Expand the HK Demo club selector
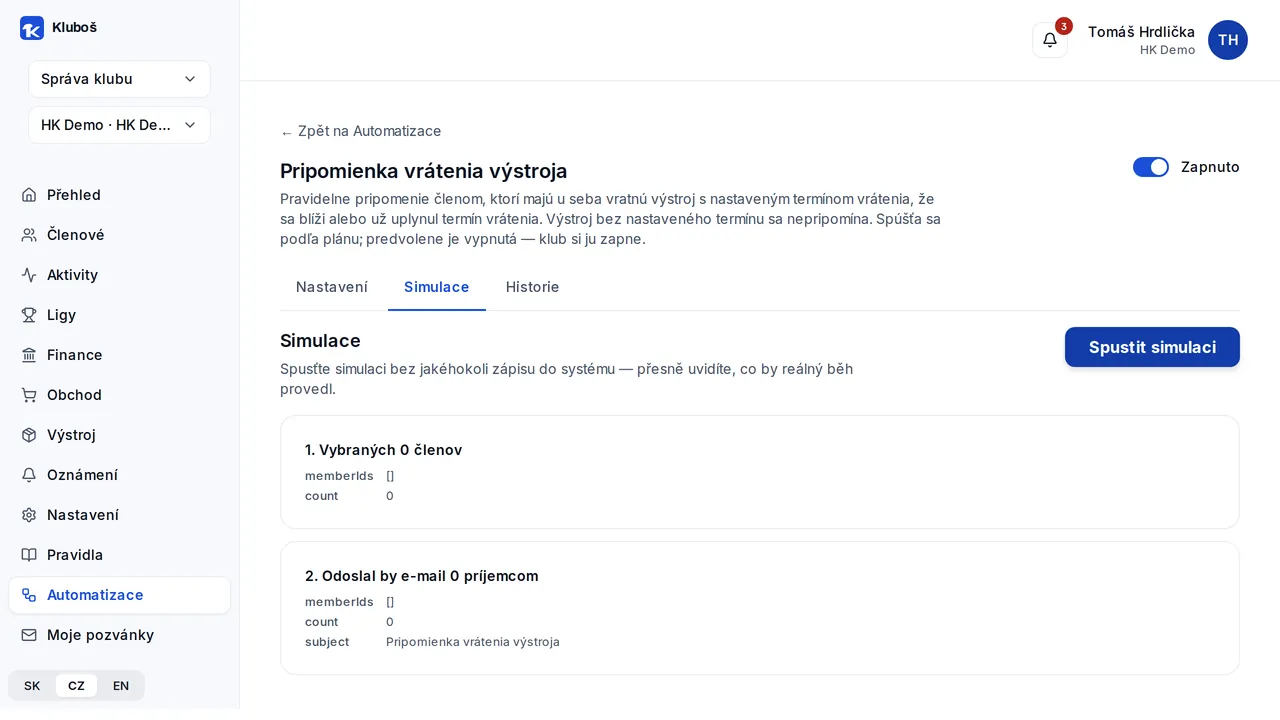1280x720 pixels. pos(119,125)
